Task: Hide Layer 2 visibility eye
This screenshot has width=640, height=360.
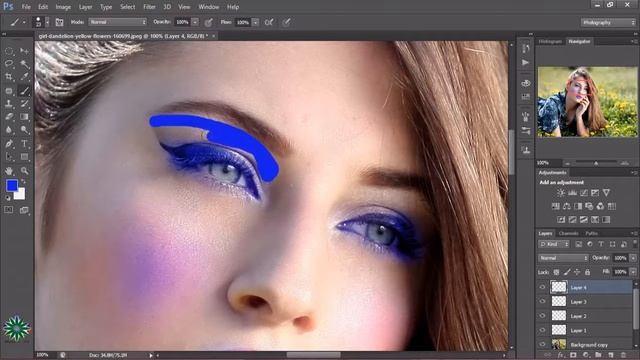Action: (x=542, y=316)
